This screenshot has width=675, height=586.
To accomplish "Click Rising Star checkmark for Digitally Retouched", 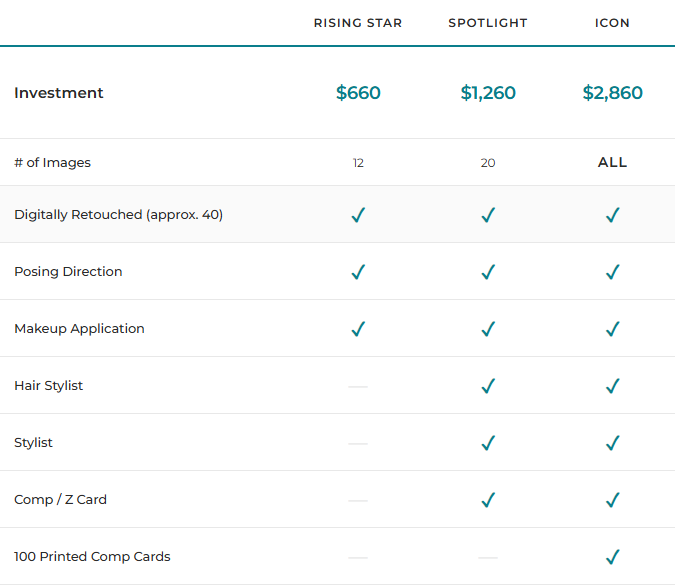I will click(358, 215).
